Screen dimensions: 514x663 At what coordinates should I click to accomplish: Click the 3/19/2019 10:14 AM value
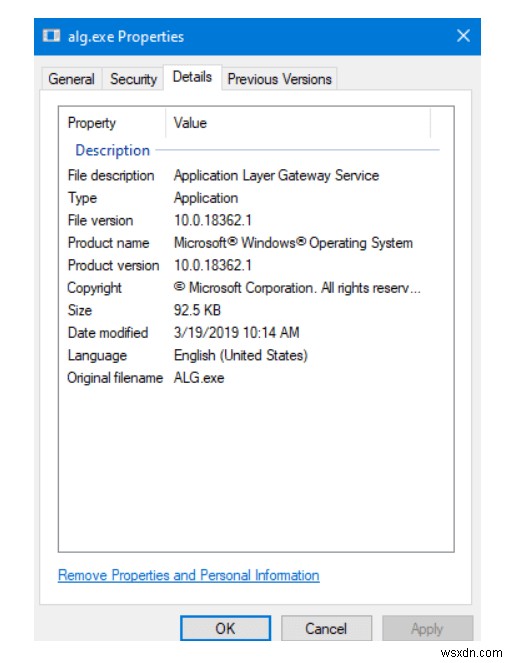click(236, 333)
